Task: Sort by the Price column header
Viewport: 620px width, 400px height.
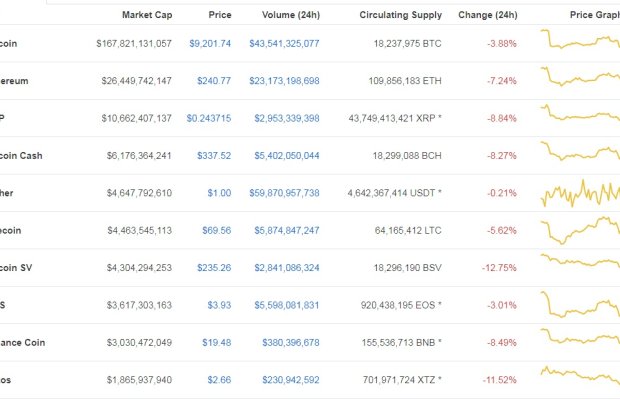Action: (x=220, y=15)
